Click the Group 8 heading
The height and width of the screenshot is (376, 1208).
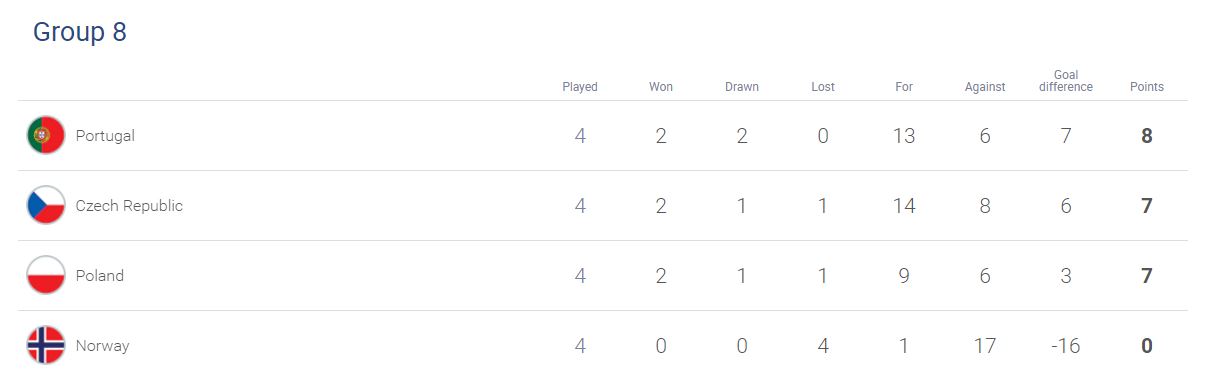point(80,32)
